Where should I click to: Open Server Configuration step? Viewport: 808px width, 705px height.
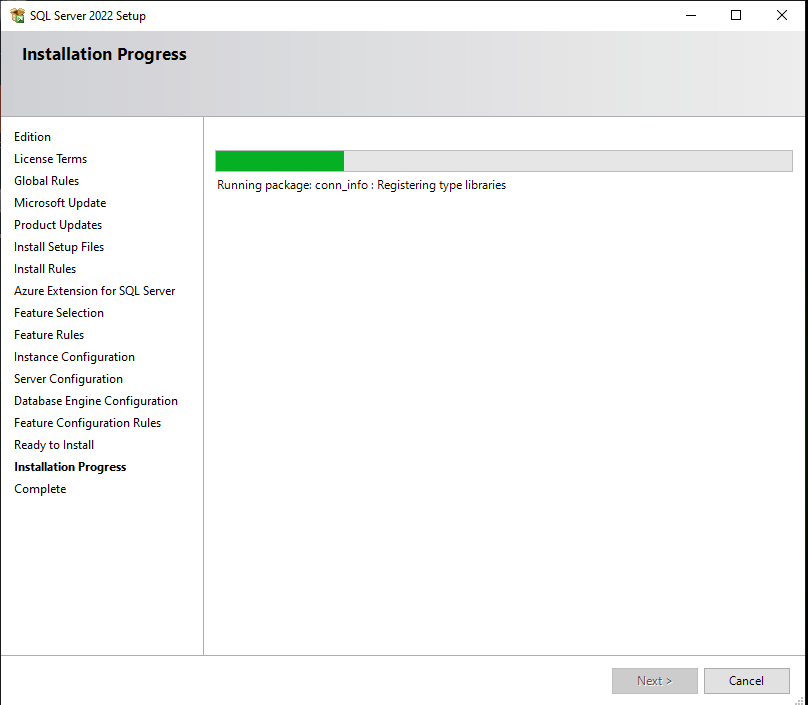[x=68, y=379]
